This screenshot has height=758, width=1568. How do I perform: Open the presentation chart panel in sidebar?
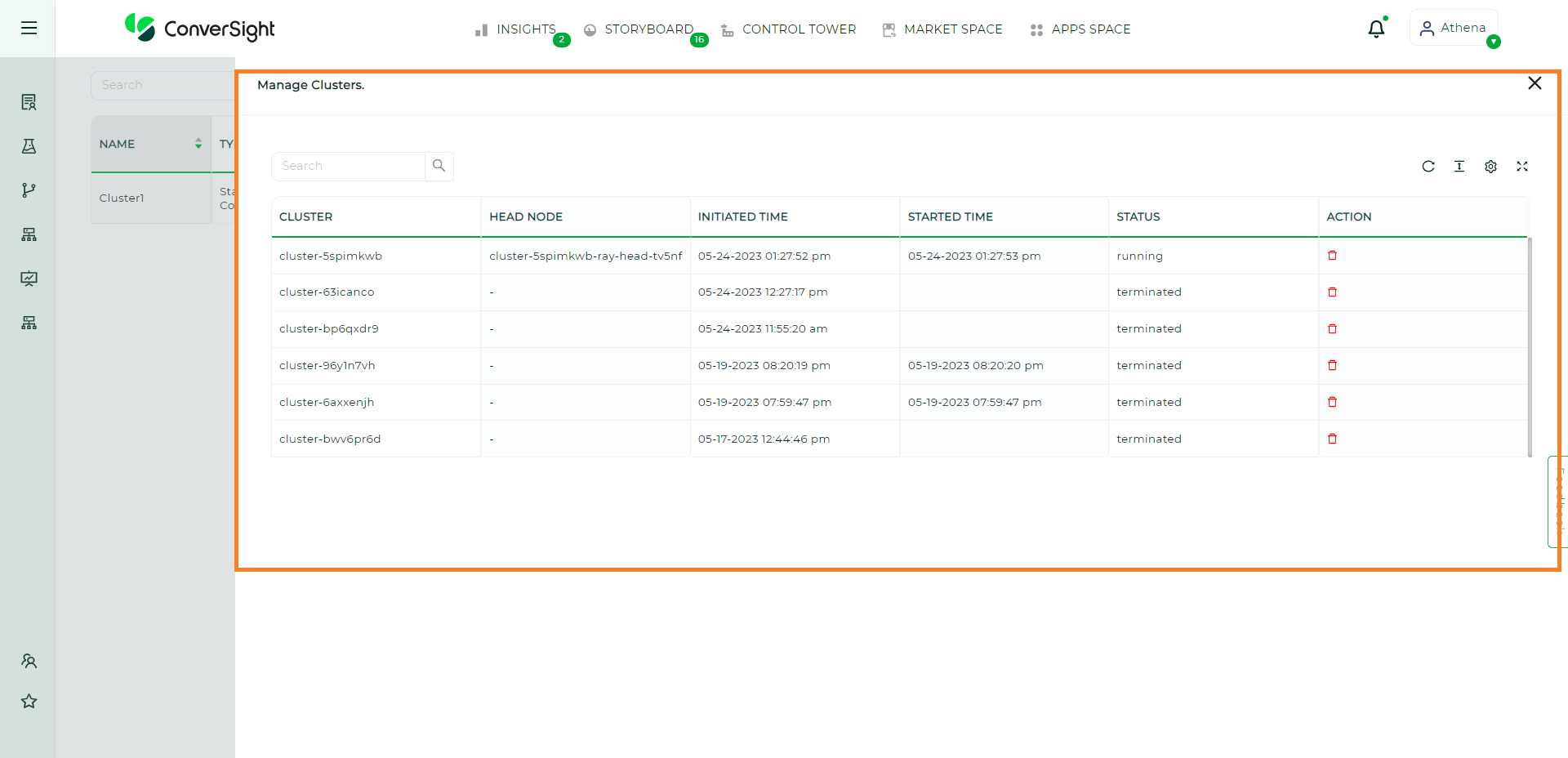coord(29,279)
